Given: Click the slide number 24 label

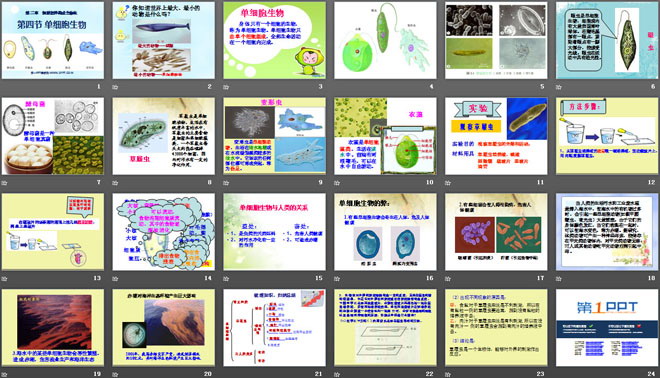Looking at the screenshot, I should tap(652, 374).
